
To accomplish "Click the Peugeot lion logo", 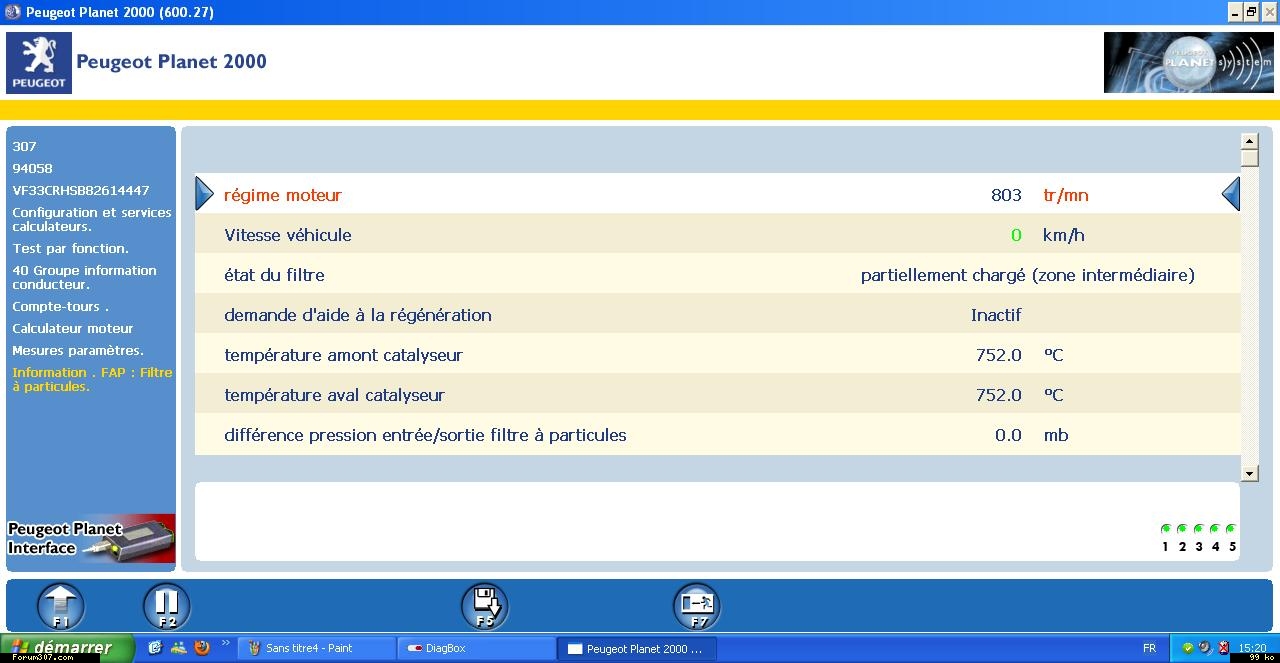I will tap(39, 62).
